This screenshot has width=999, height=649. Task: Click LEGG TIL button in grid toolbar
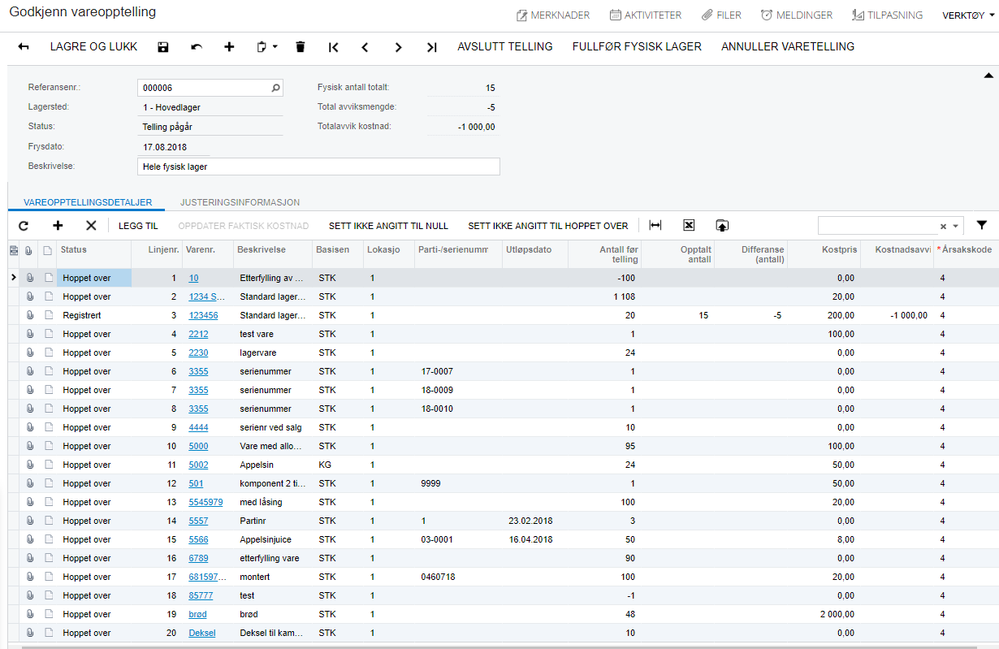[138, 226]
